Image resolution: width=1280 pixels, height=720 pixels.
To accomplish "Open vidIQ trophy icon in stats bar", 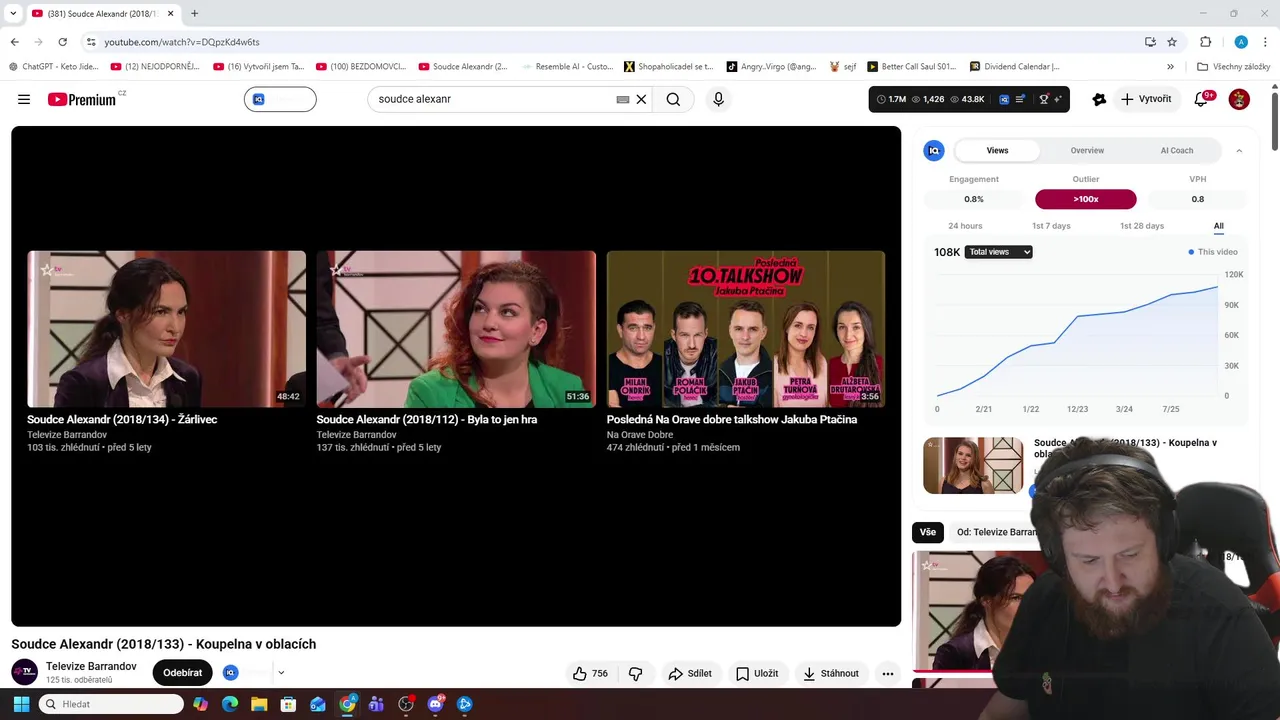I will (1044, 99).
